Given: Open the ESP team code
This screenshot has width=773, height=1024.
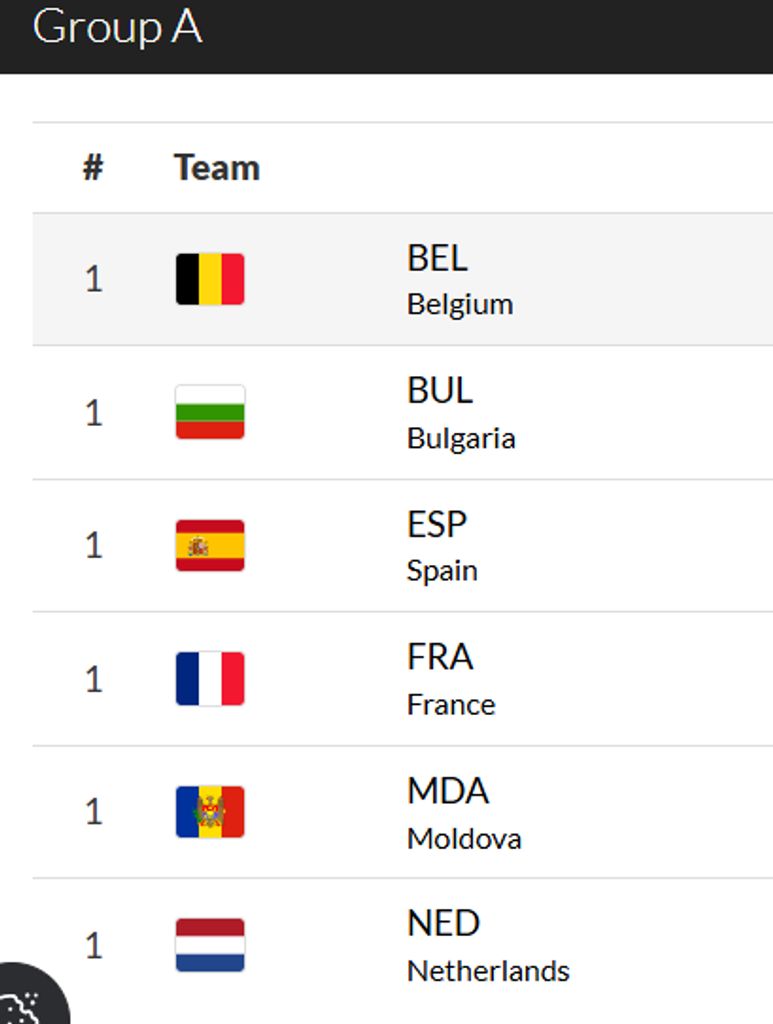Looking at the screenshot, I should click(437, 524).
